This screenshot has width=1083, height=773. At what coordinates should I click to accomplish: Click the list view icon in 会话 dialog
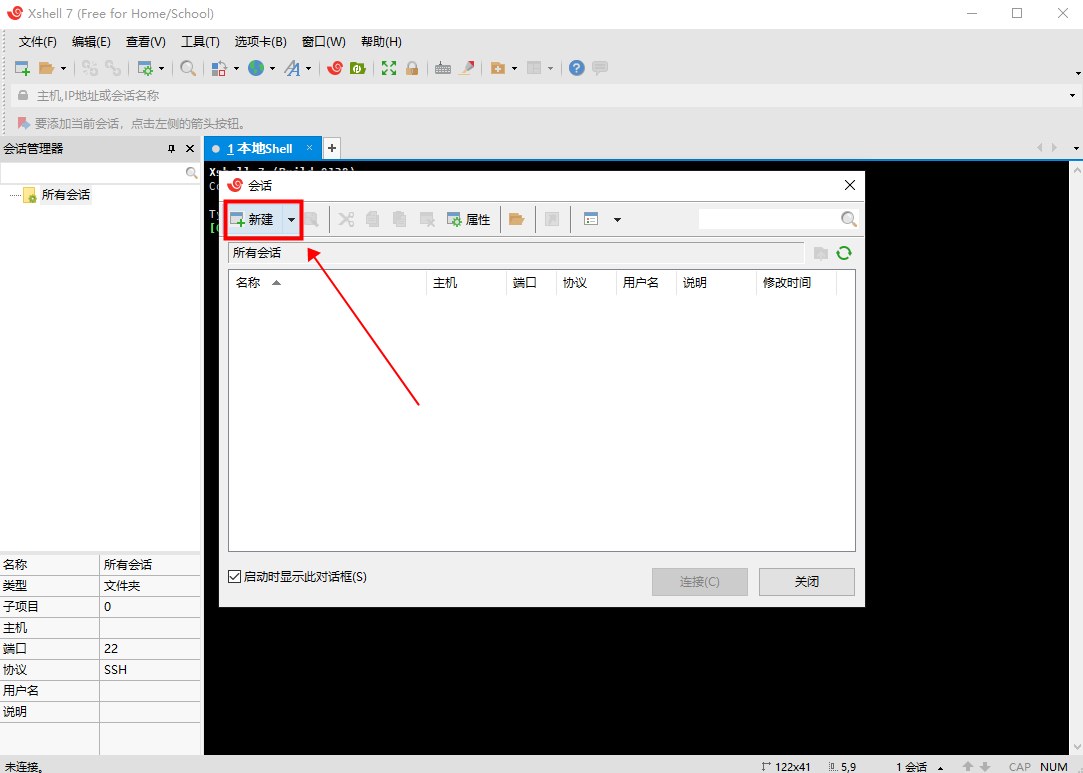click(591, 220)
